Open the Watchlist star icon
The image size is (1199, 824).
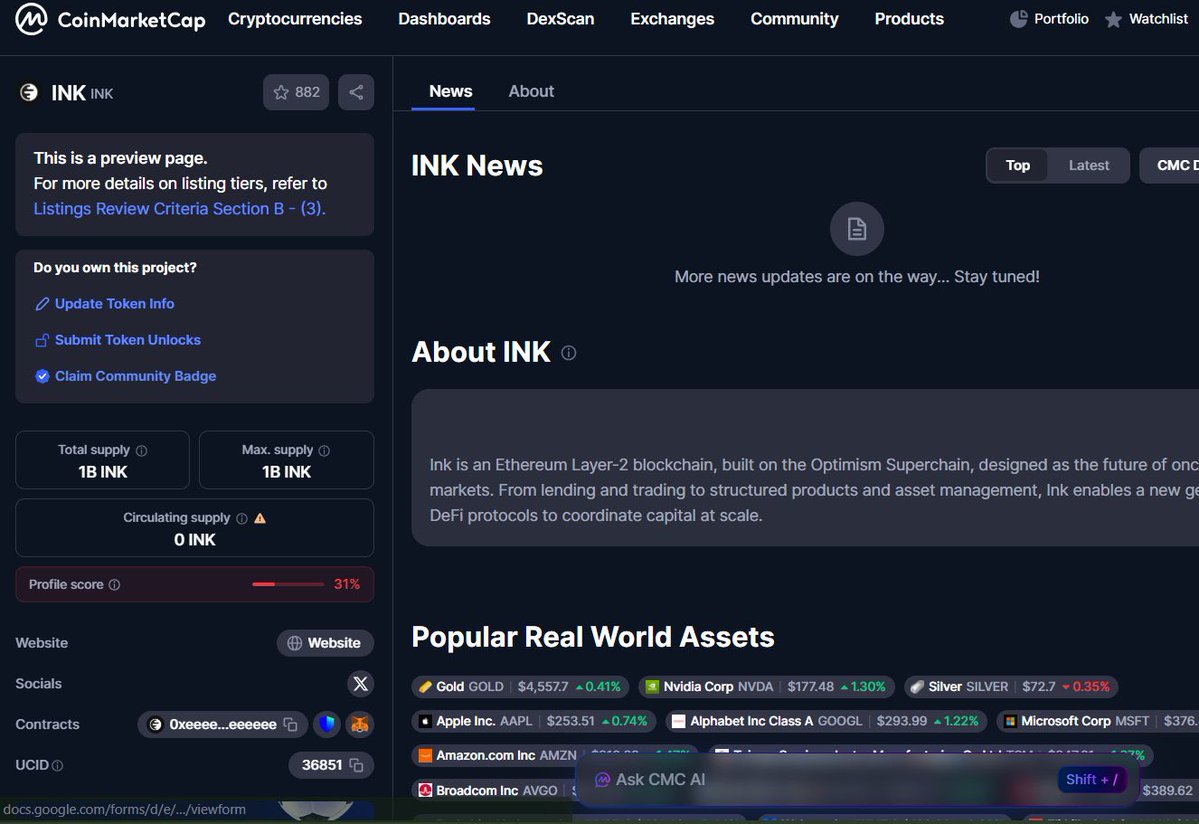click(x=1113, y=19)
